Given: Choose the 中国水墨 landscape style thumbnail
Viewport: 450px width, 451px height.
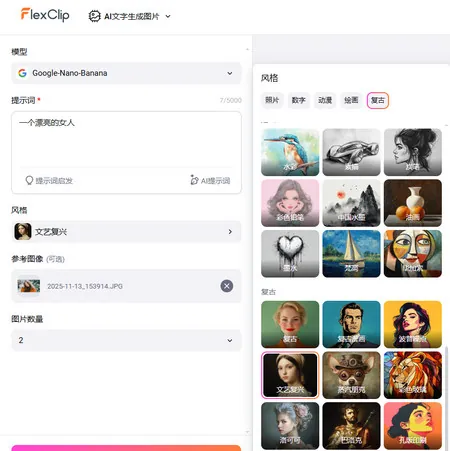Looking at the screenshot, I should (351, 203).
